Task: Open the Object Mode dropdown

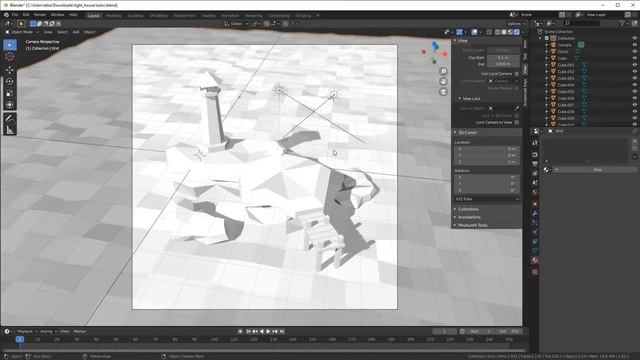Action: pos(22,32)
